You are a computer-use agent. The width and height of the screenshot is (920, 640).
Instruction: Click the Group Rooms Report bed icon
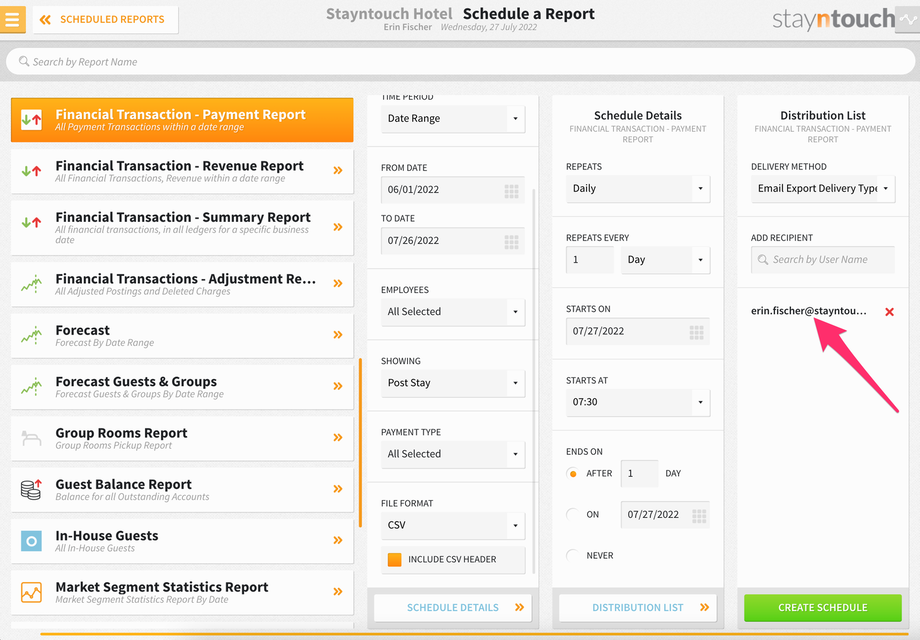coord(31,438)
